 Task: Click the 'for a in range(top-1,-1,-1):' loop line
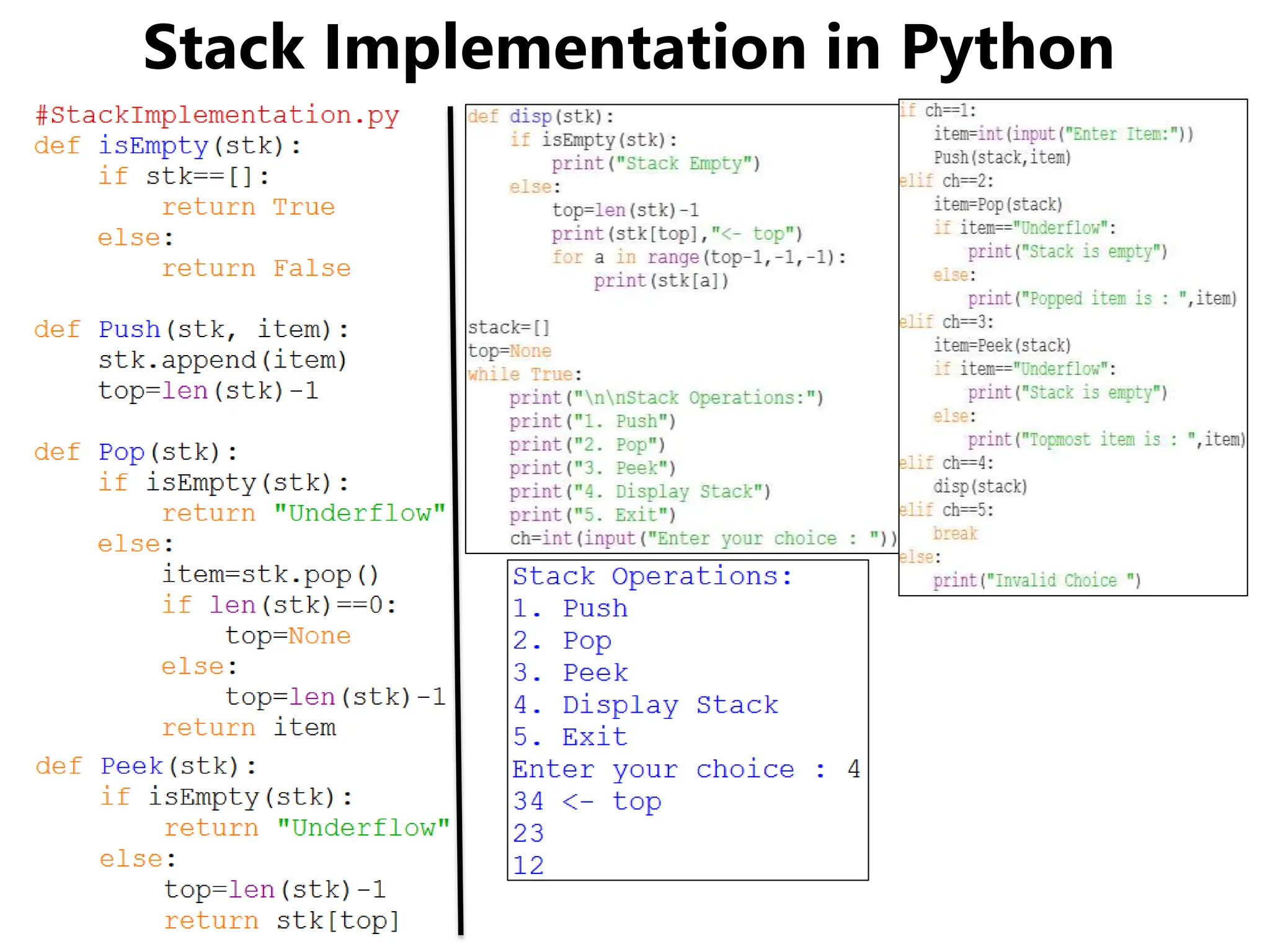699,257
